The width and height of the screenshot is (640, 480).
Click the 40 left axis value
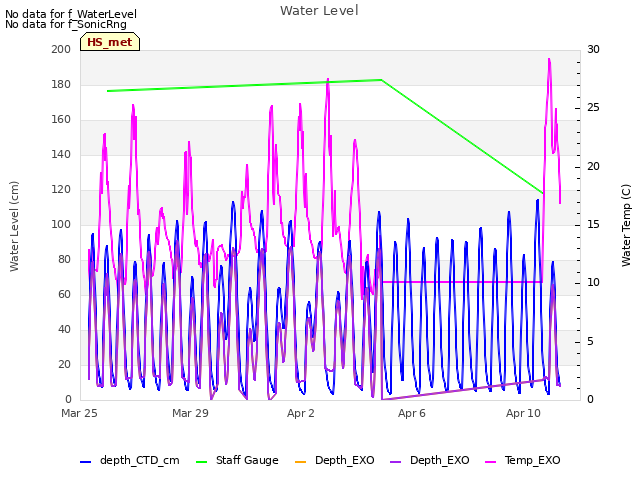[x=64, y=329]
